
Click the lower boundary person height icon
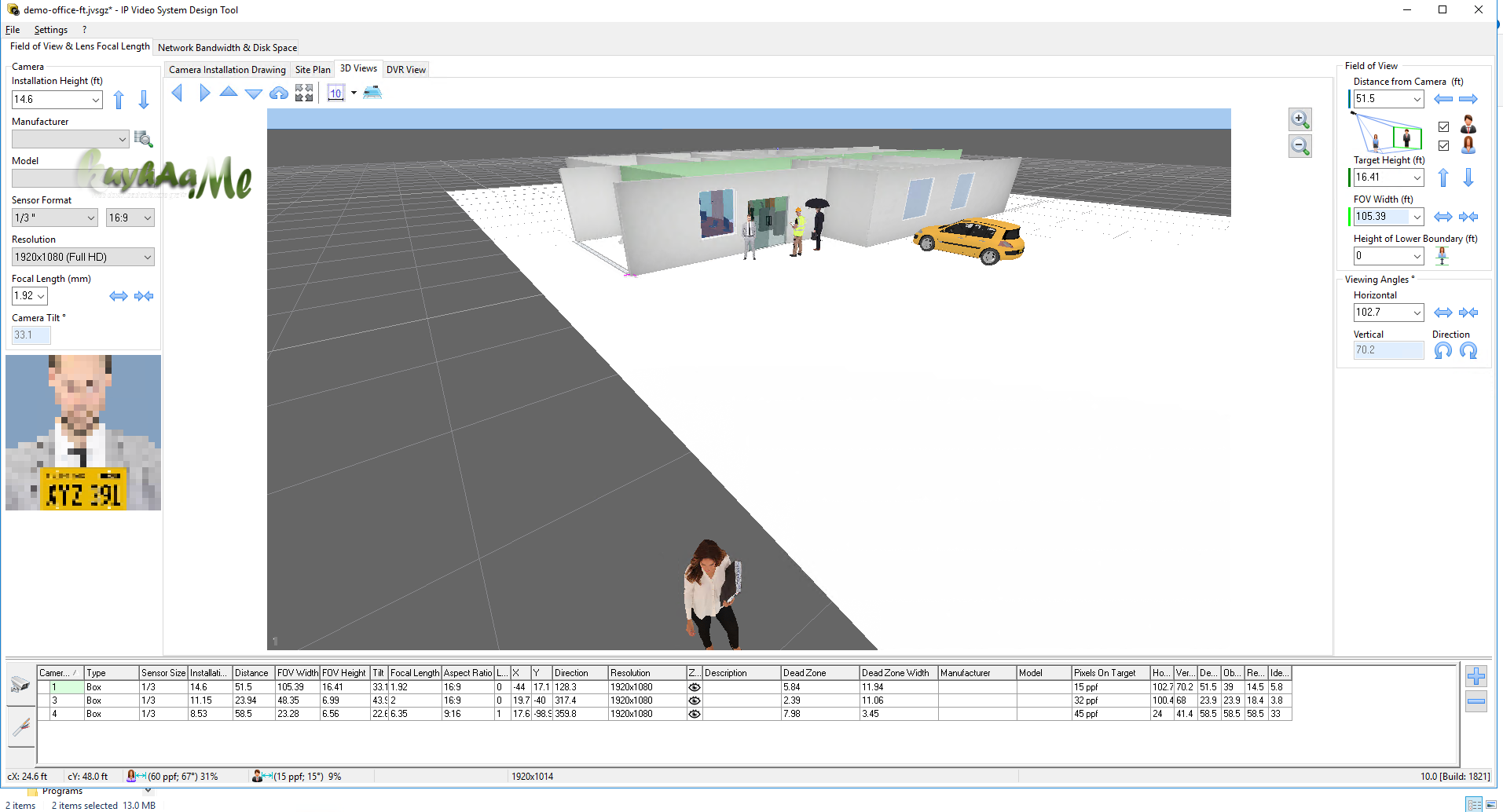click(x=1442, y=256)
